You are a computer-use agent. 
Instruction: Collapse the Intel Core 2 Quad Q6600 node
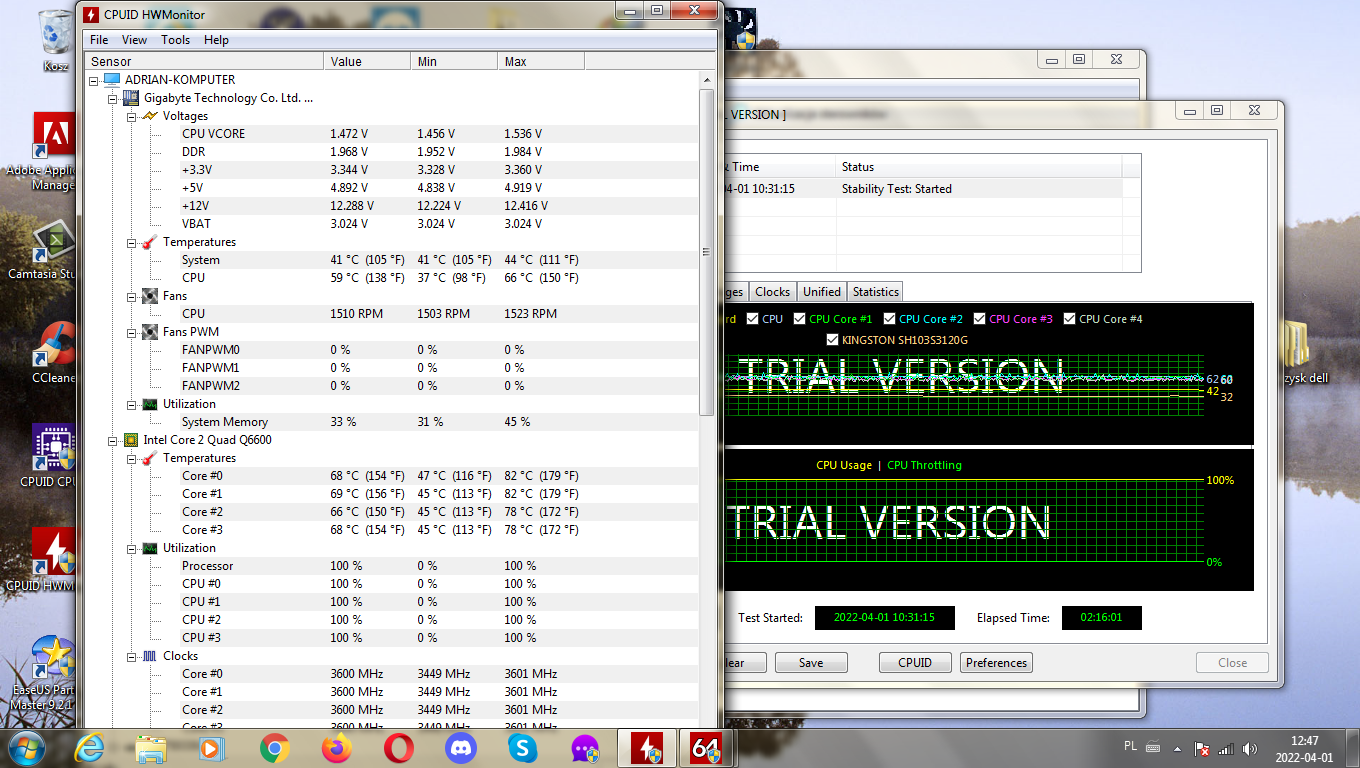112,440
